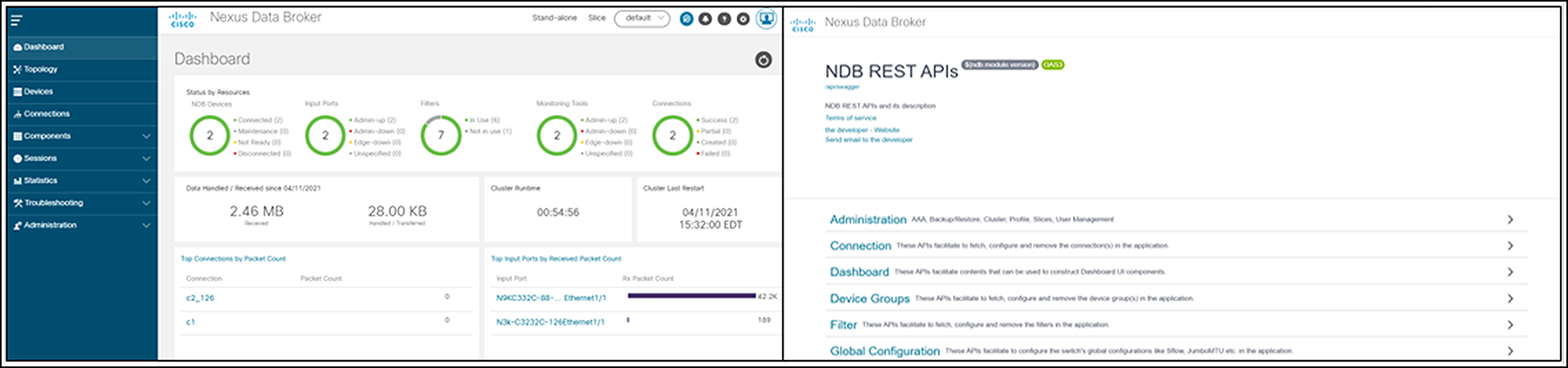Click the NDB Devices donut chart
Image resolution: width=1568 pixels, height=368 pixels.
point(210,135)
